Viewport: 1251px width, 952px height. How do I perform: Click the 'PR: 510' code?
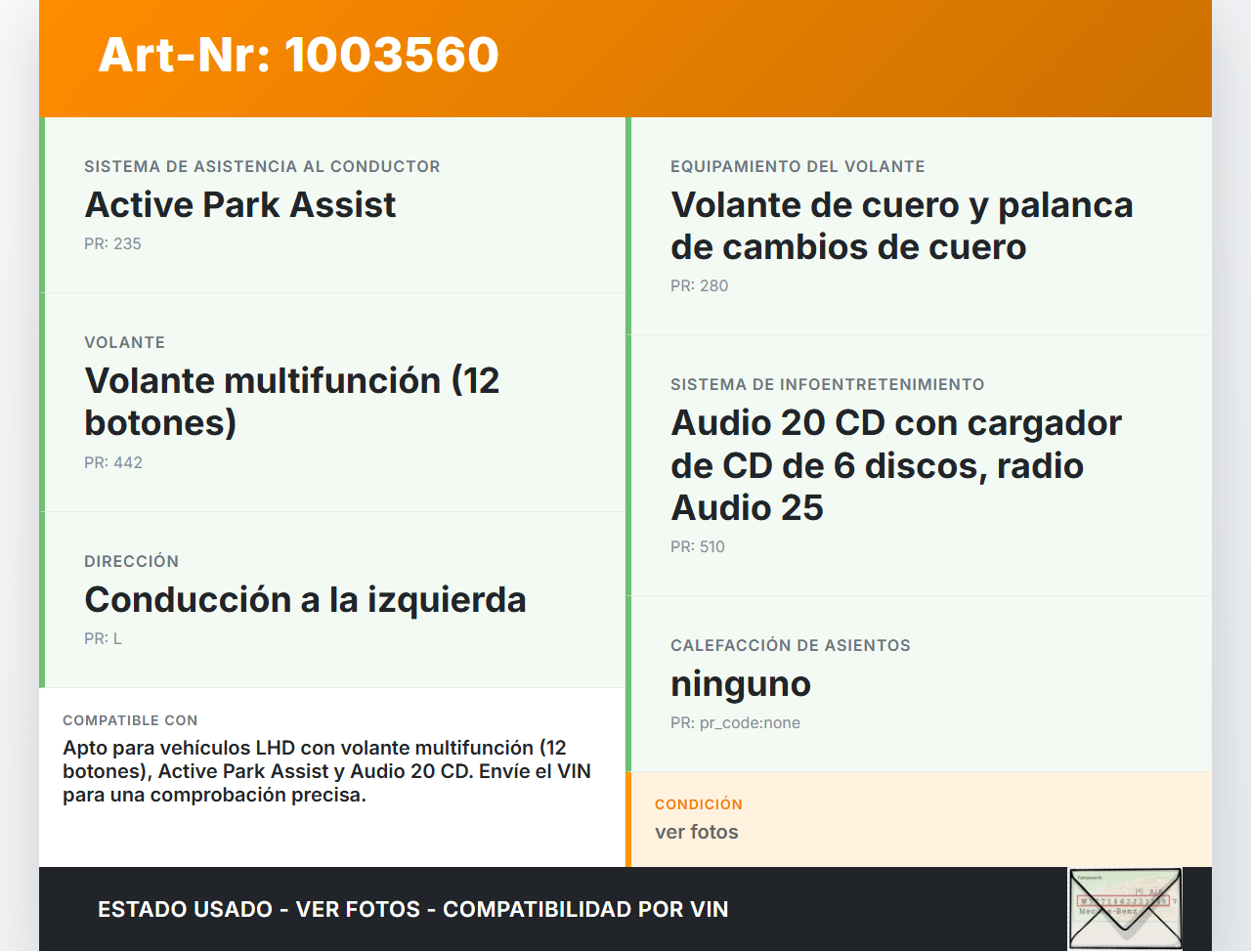[x=698, y=546]
